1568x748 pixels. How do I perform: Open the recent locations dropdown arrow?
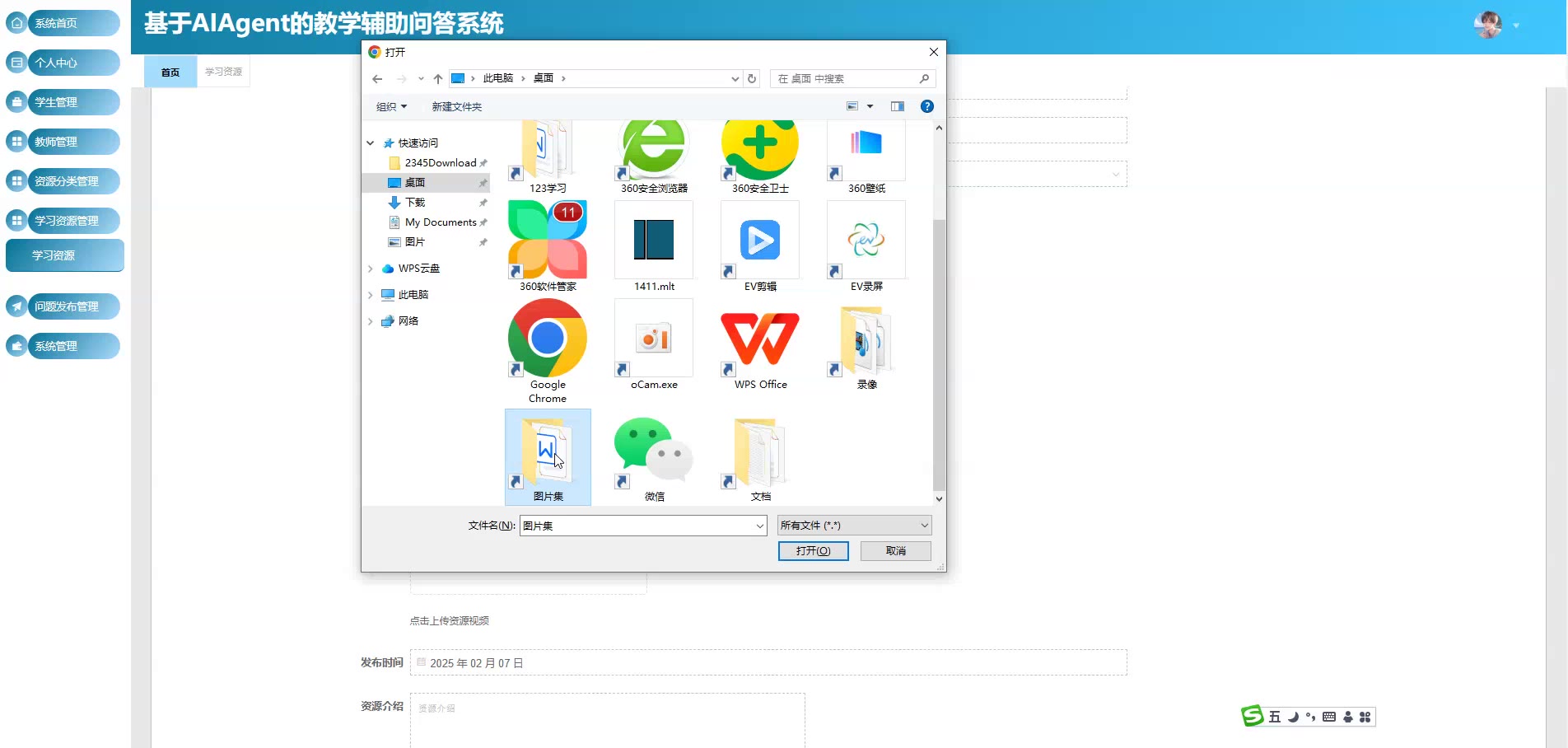[x=421, y=79]
